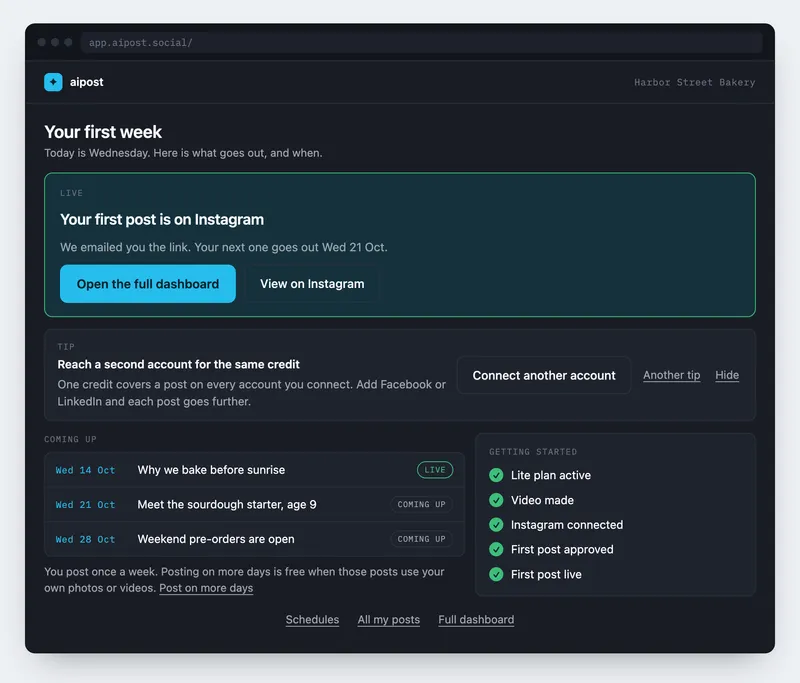Click the Video made label

click(x=542, y=500)
